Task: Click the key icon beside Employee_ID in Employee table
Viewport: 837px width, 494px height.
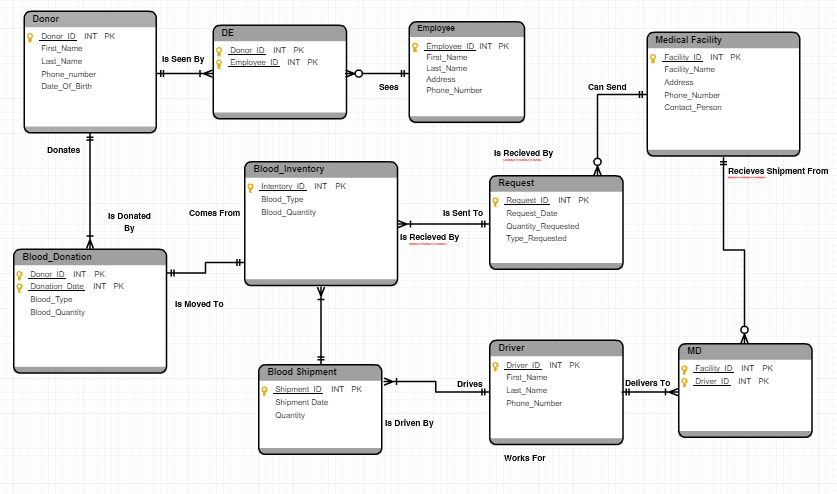Action: [416, 47]
